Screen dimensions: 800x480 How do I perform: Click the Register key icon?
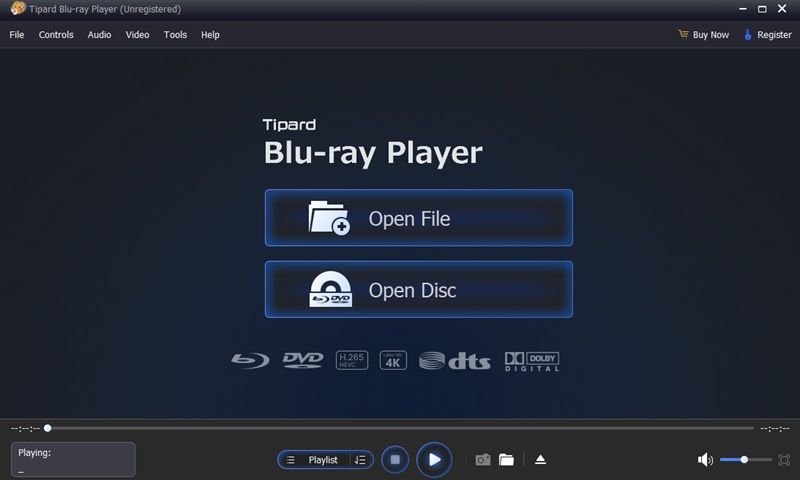pyautogui.click(x=747, y=35)
